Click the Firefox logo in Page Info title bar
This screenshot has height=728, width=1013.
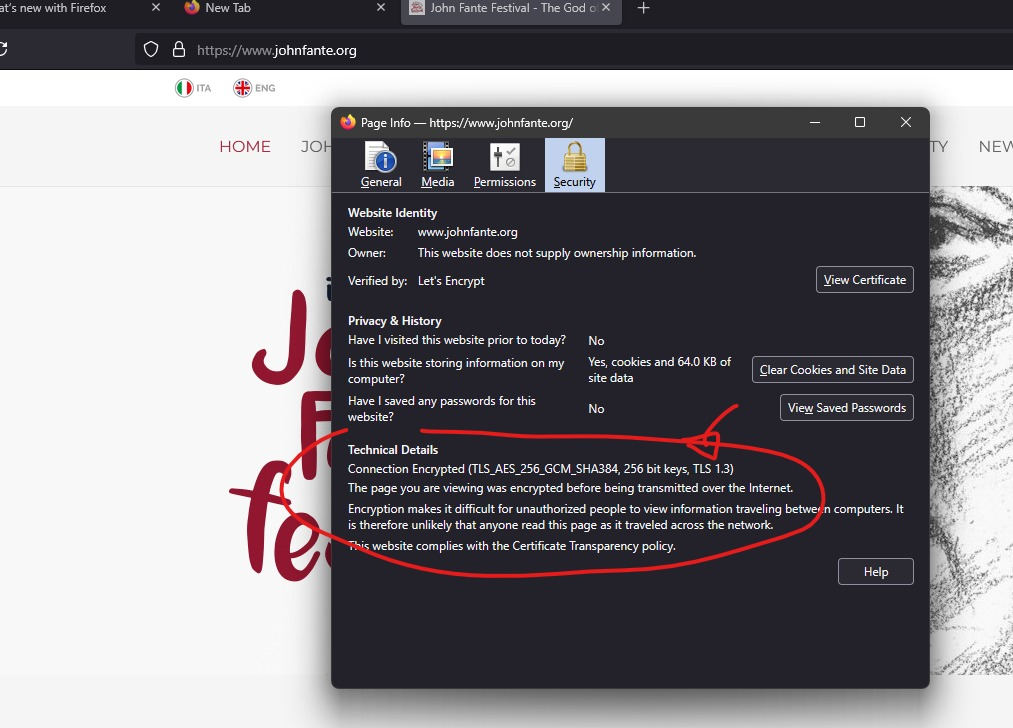point(348,122)
